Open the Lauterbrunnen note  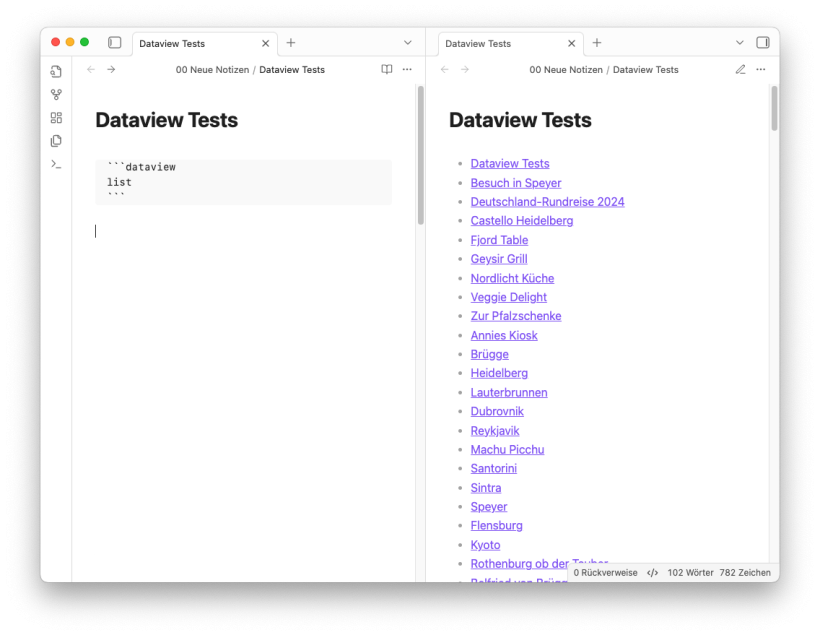point(509,392)
